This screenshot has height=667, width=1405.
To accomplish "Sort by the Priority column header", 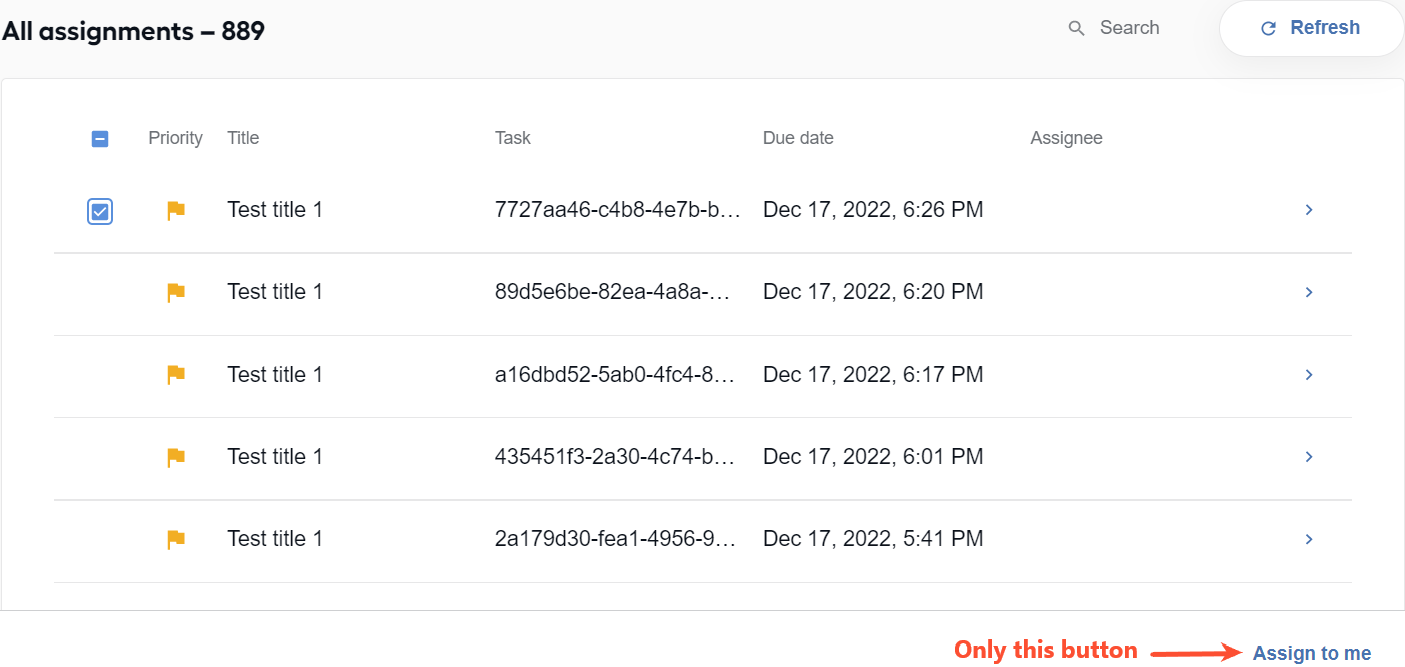I will (175, 138).
